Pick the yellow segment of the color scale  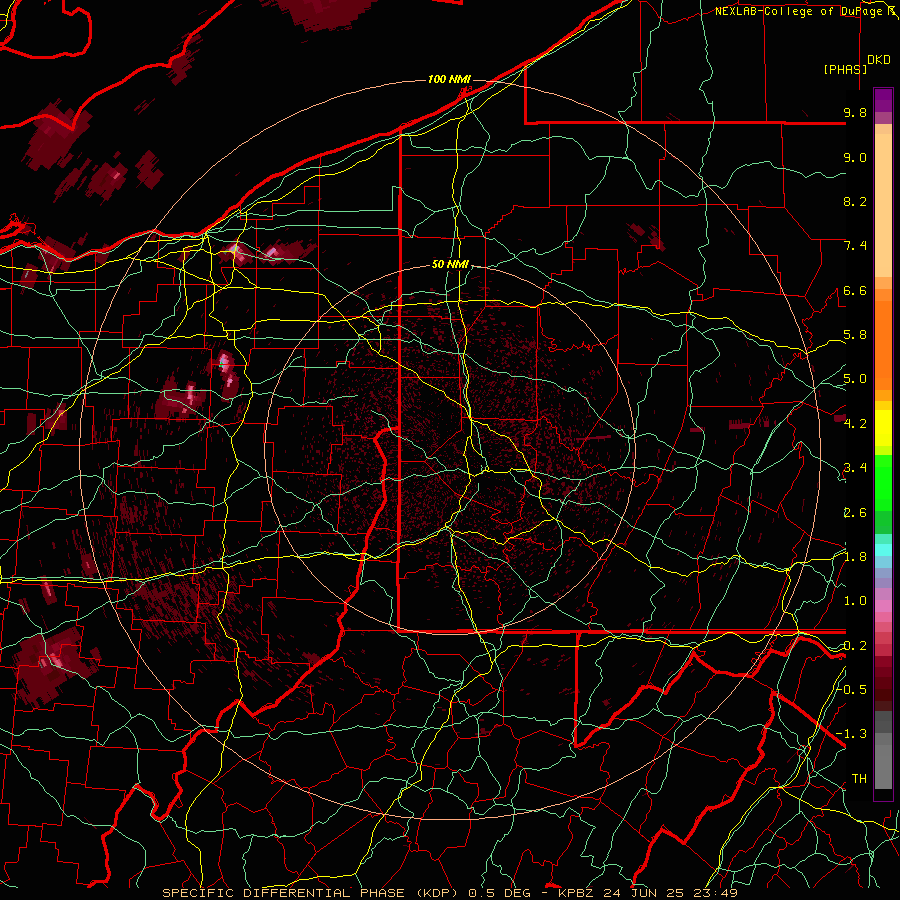click(883, 428)
